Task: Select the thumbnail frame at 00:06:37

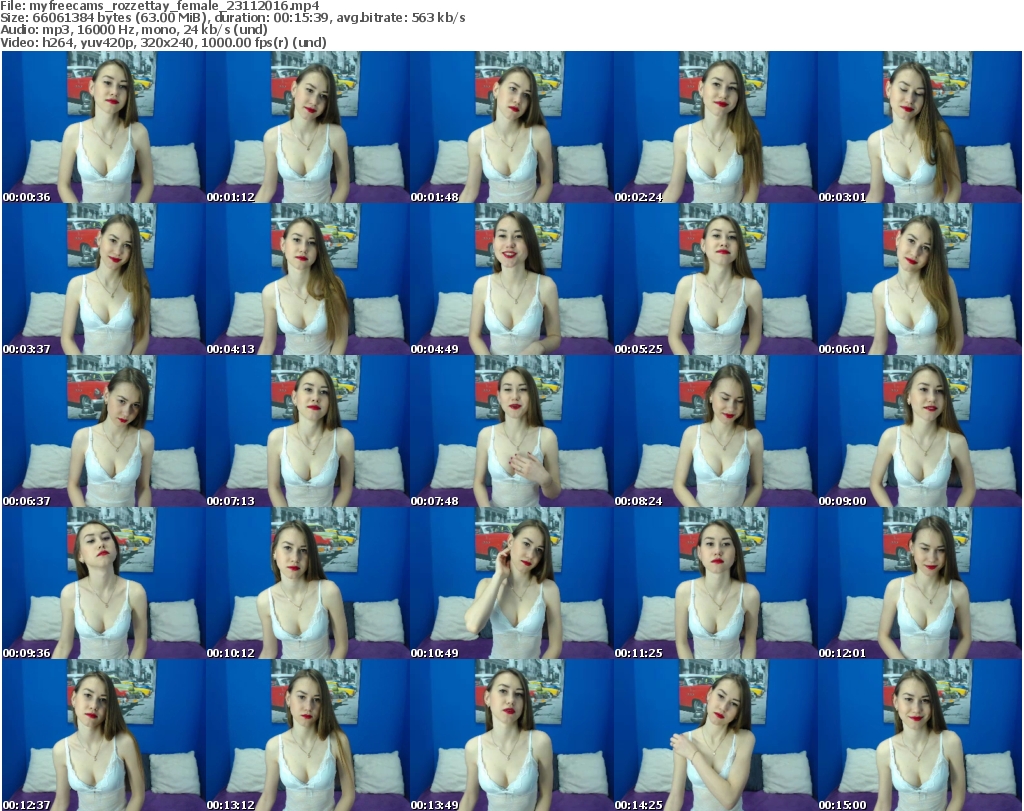Action: point(104,432)
